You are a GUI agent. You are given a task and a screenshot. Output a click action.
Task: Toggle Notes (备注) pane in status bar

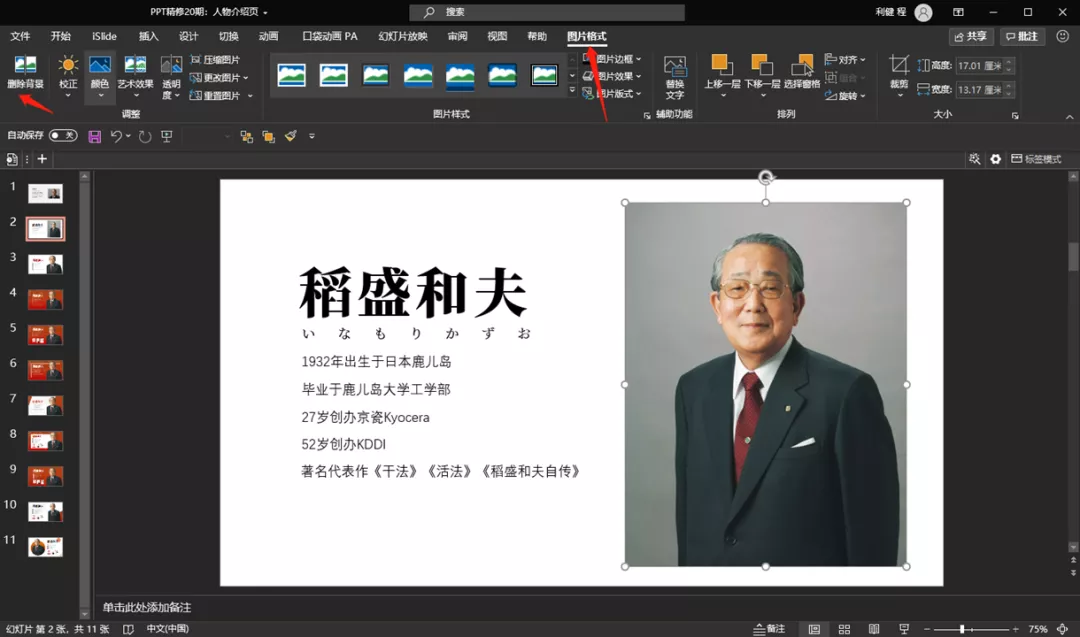click(x=769, y=629)
